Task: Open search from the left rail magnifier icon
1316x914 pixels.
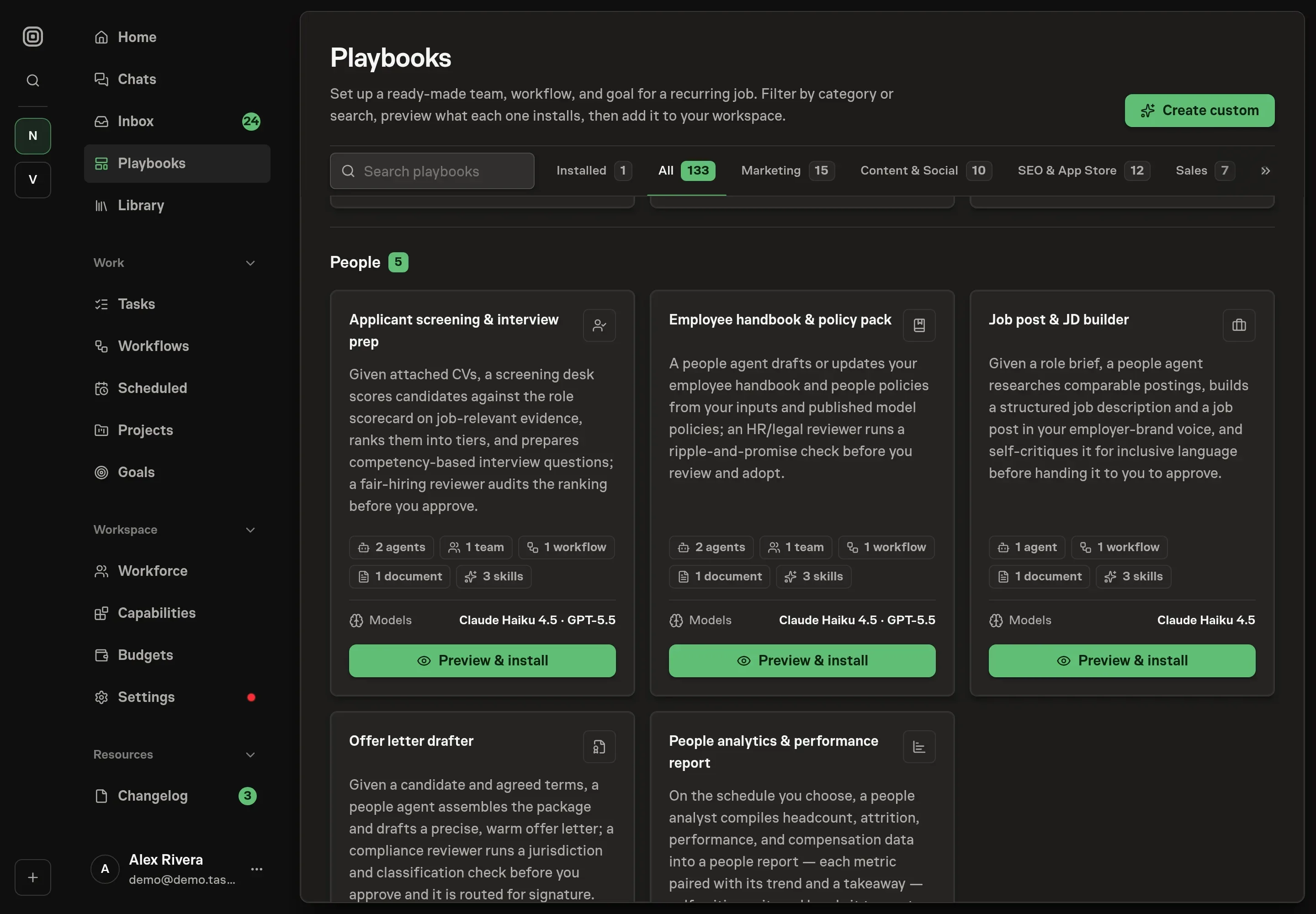Action: coord(32,81)
